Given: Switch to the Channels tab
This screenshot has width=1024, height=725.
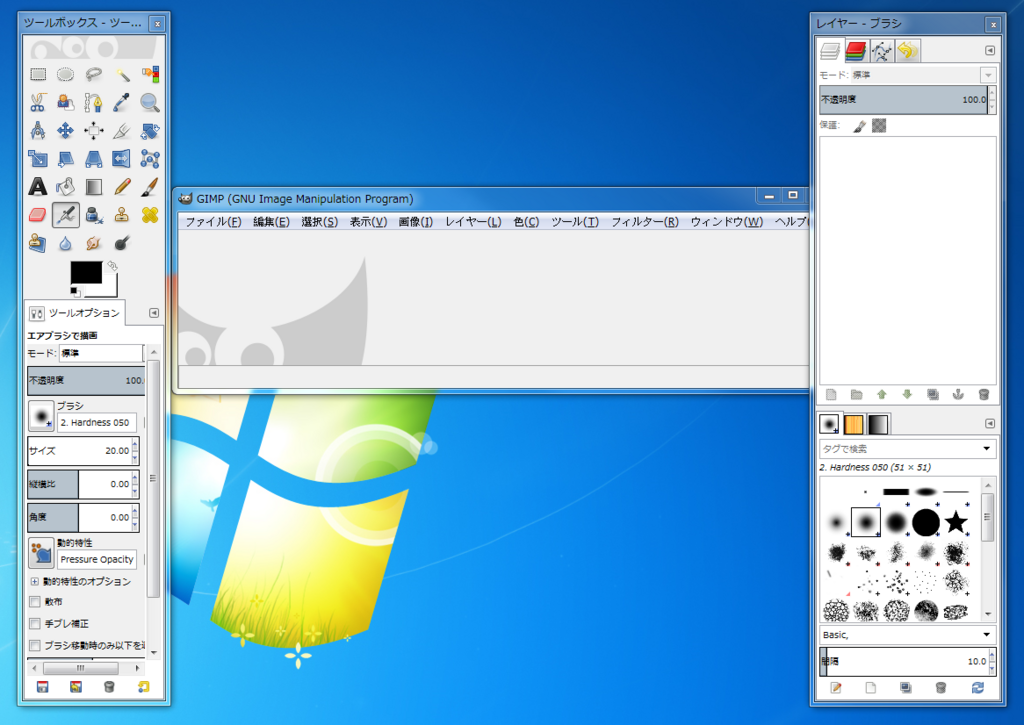Looking at the screenshot, I should (856, 50).
